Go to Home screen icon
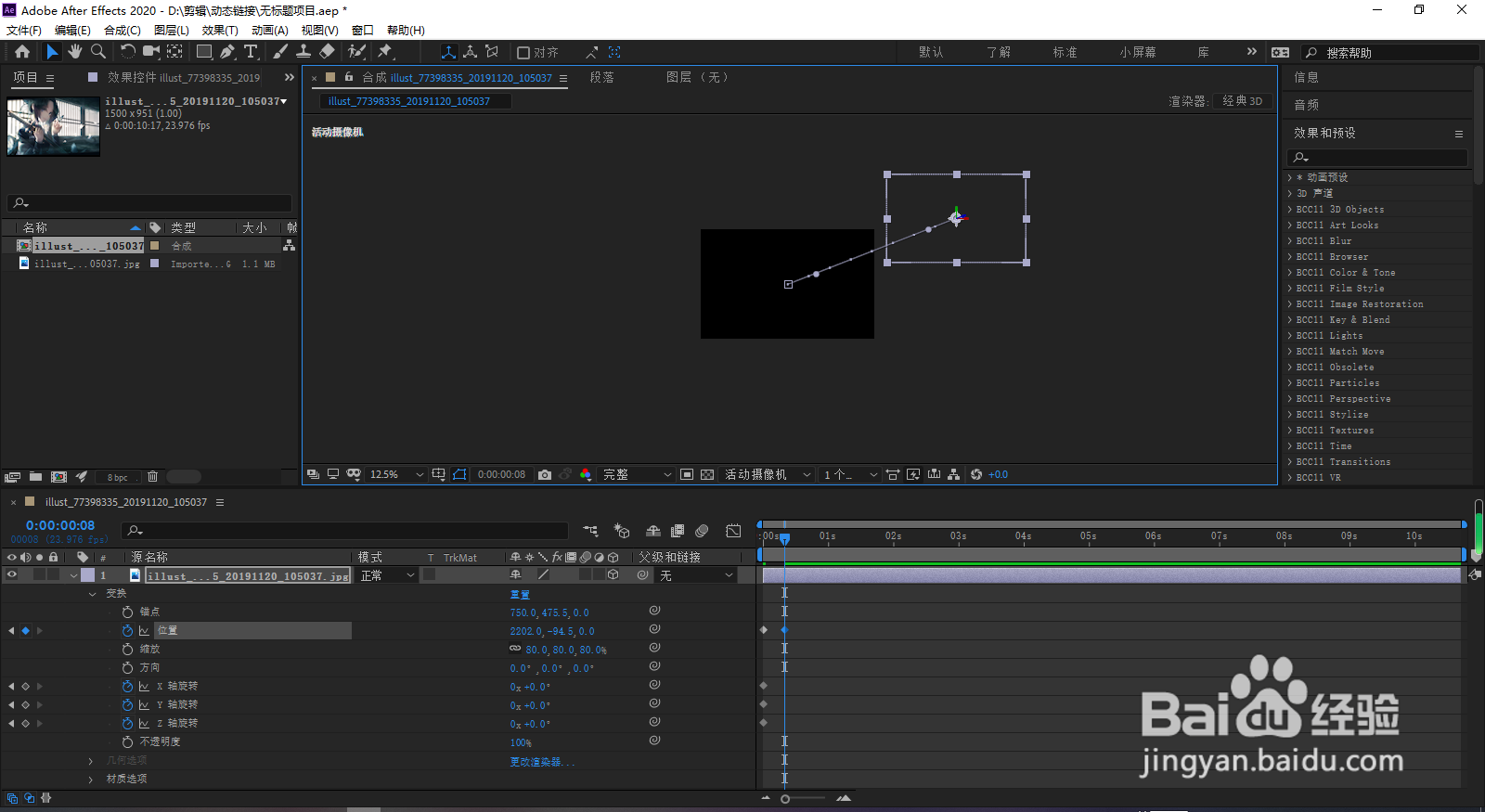 coord(22,52)
